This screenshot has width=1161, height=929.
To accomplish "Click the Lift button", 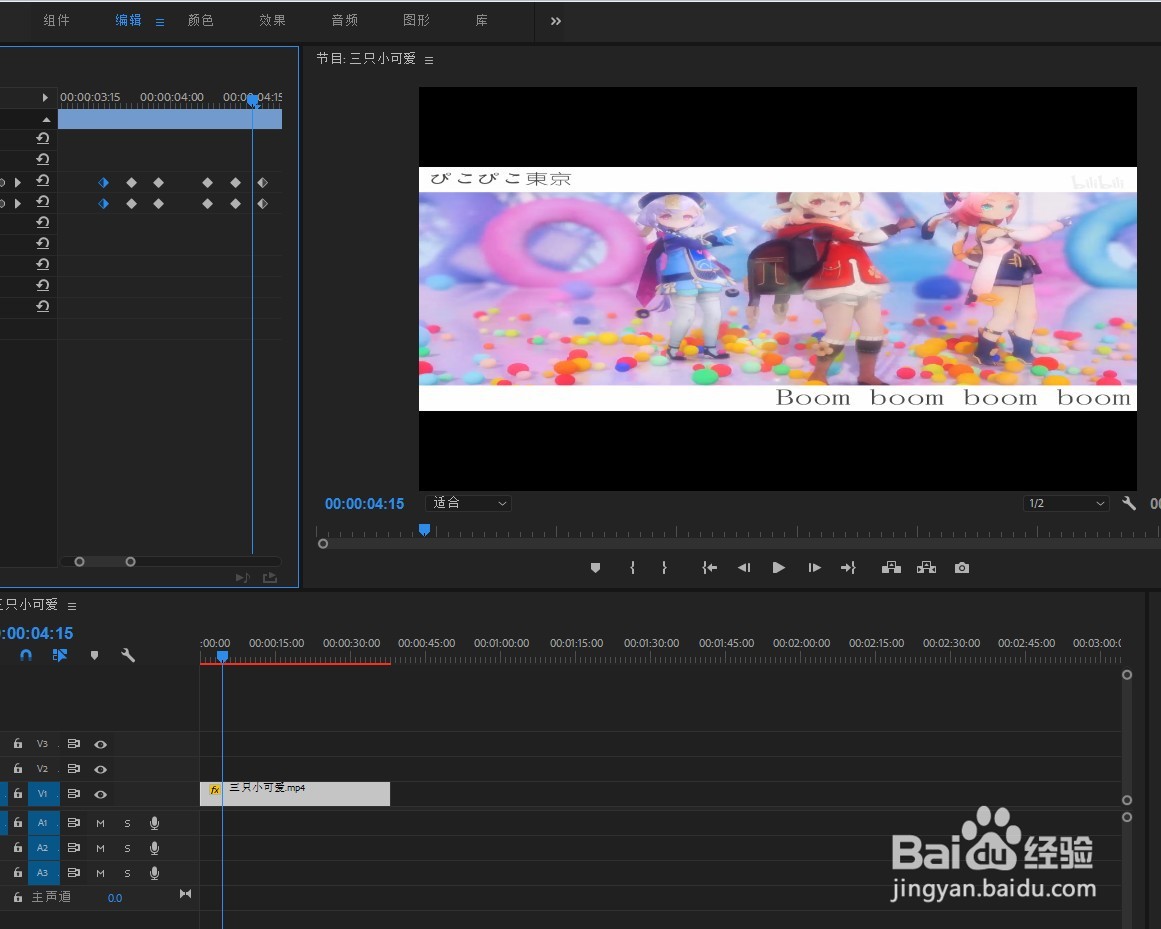I will 891,568.
